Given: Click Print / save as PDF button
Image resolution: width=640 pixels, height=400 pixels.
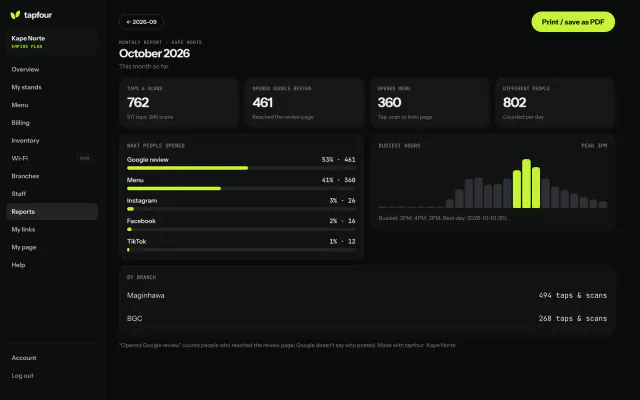Looking at the screenshot, I should (x=573, y=22).
